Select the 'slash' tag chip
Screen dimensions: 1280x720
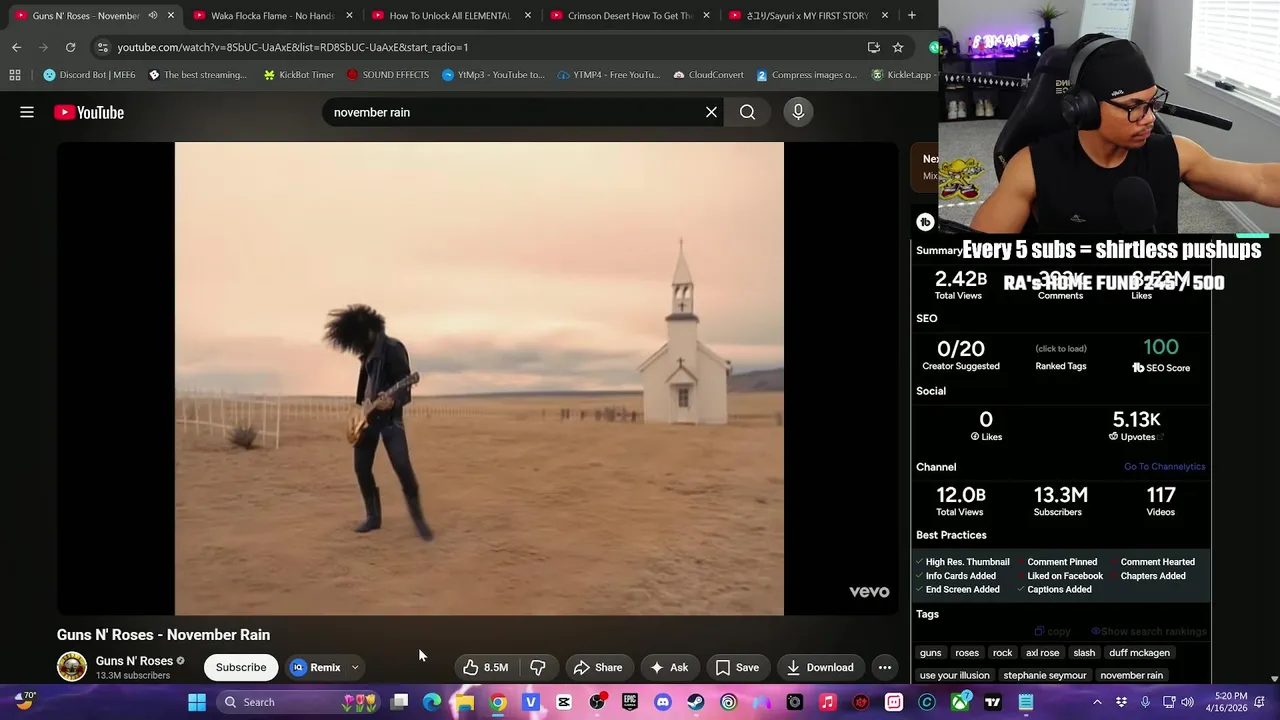pyautogui.click(x=1084, y=653)
